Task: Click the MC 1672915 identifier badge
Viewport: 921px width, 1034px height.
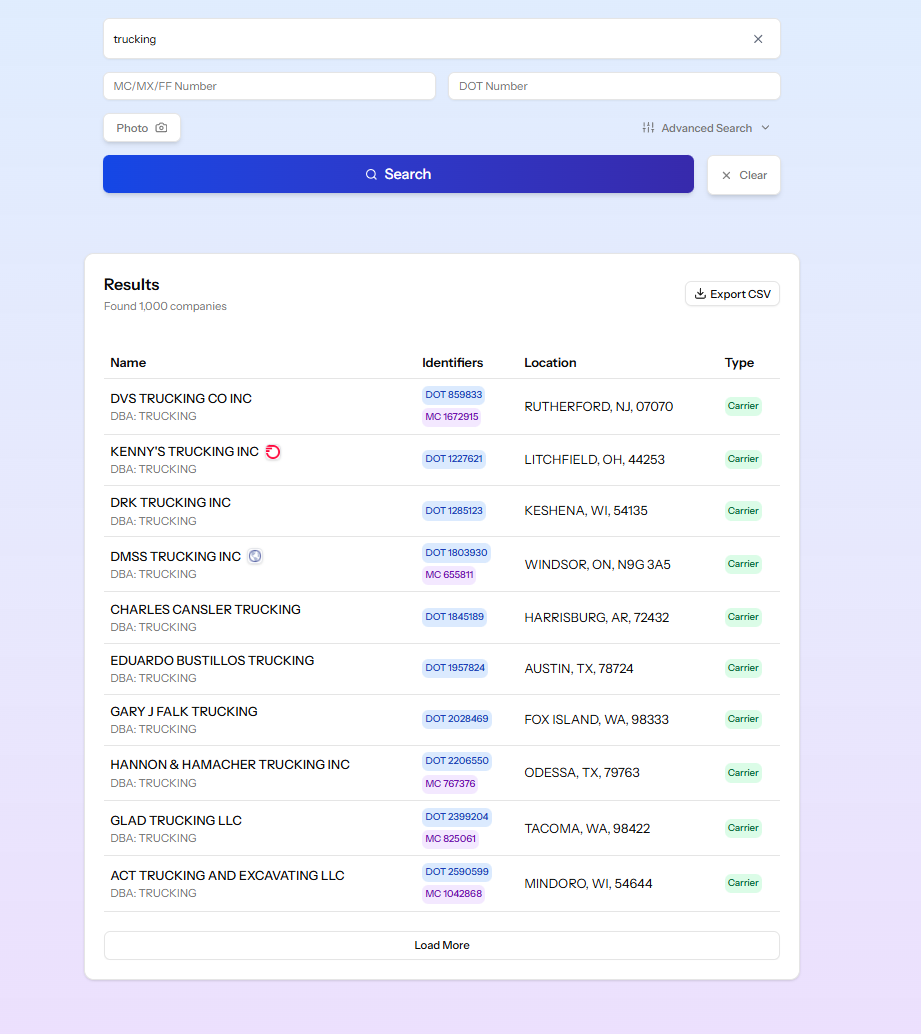Action: (x=450, y=417)
